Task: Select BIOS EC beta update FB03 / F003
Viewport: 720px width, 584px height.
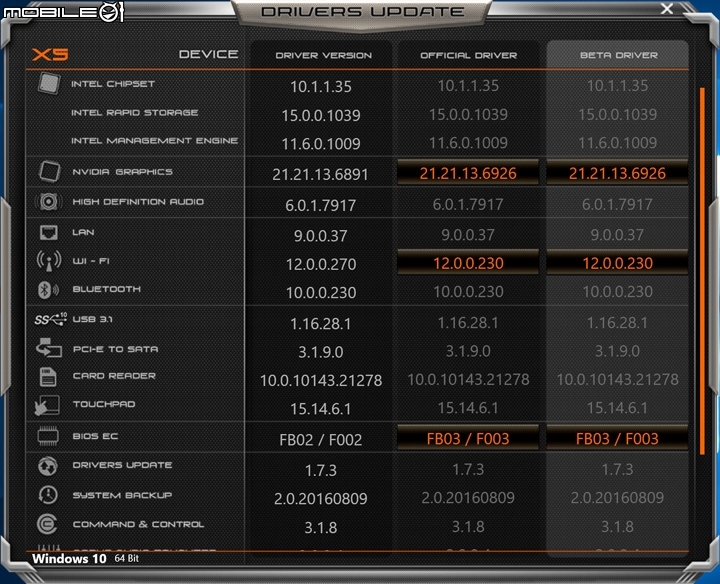Action: click(x=617, y=438)
